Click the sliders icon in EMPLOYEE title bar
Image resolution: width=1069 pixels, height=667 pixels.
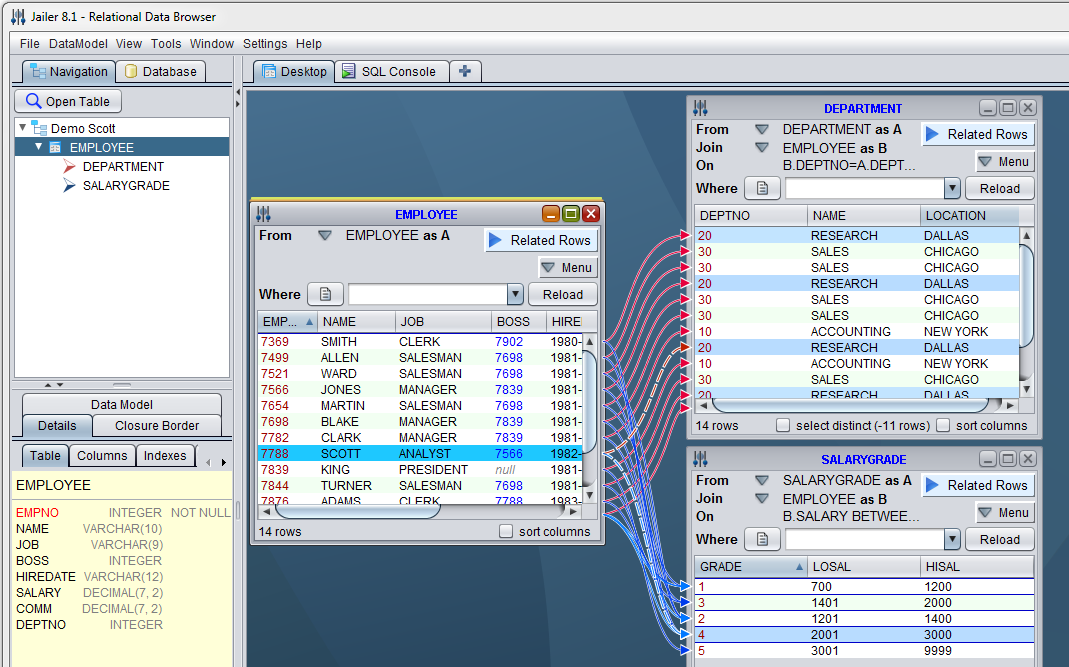click(264, 214)
